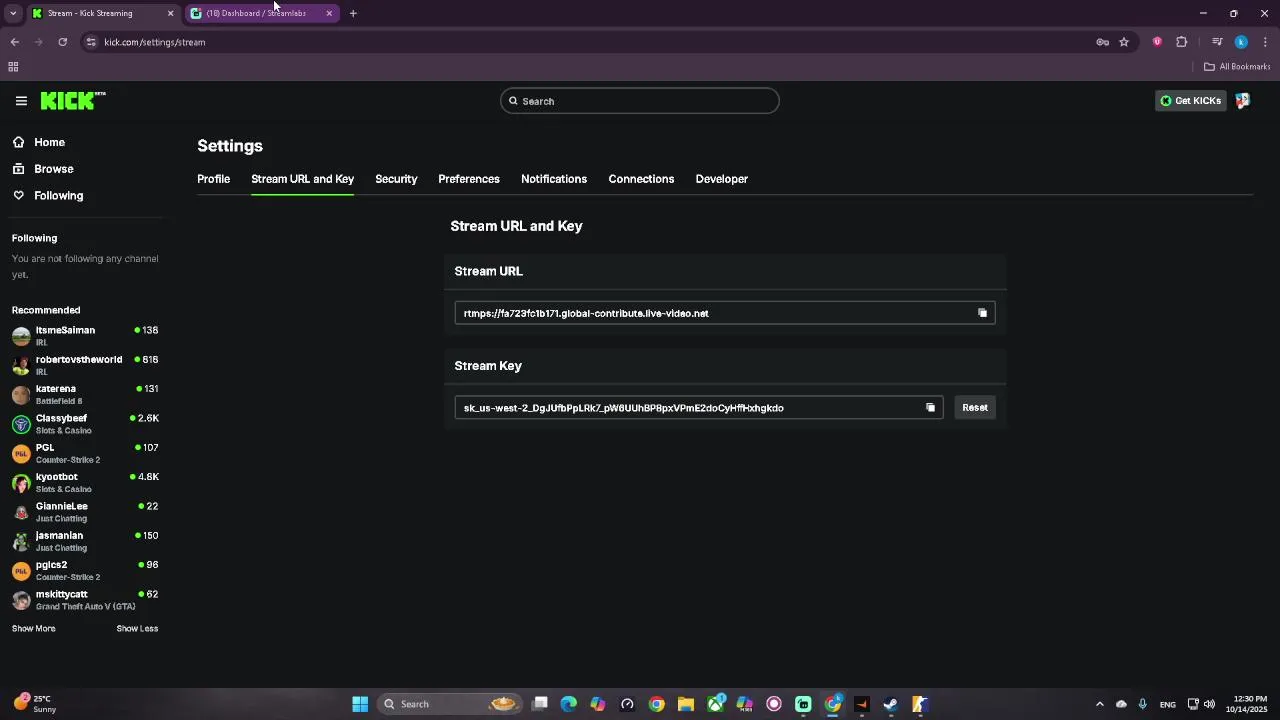Open the password manager key icon
Image resolution: width=1280 pixels, height=720 pixels.
tap(1102, 42)
